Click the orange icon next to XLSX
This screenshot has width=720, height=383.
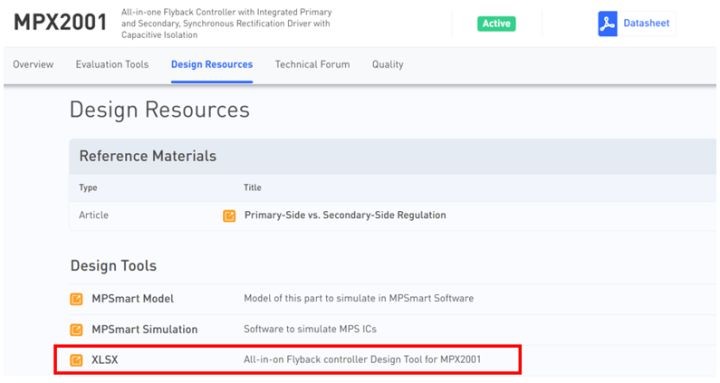76,360
